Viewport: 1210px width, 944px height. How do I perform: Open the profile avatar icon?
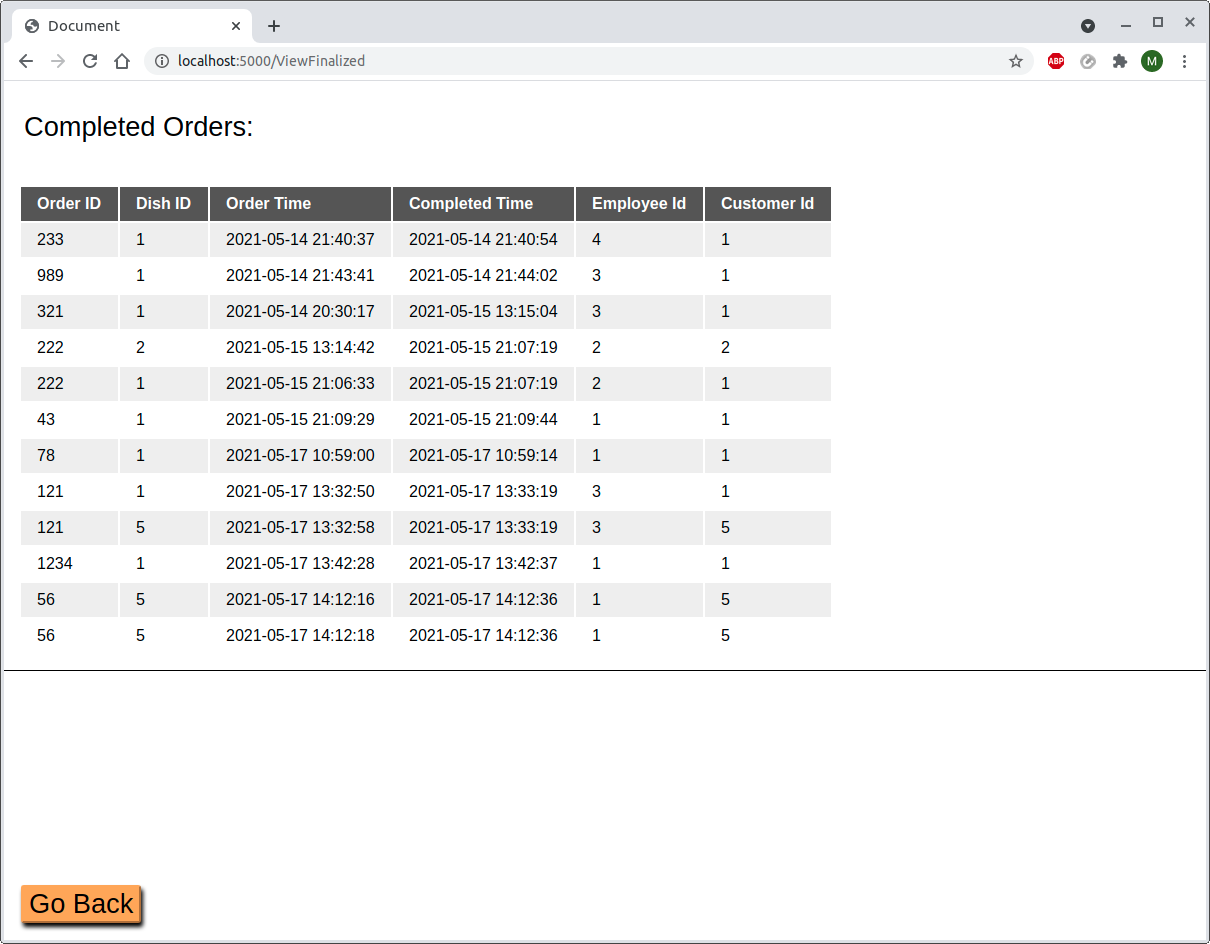pyautogui.click(x=1152, y=61)
